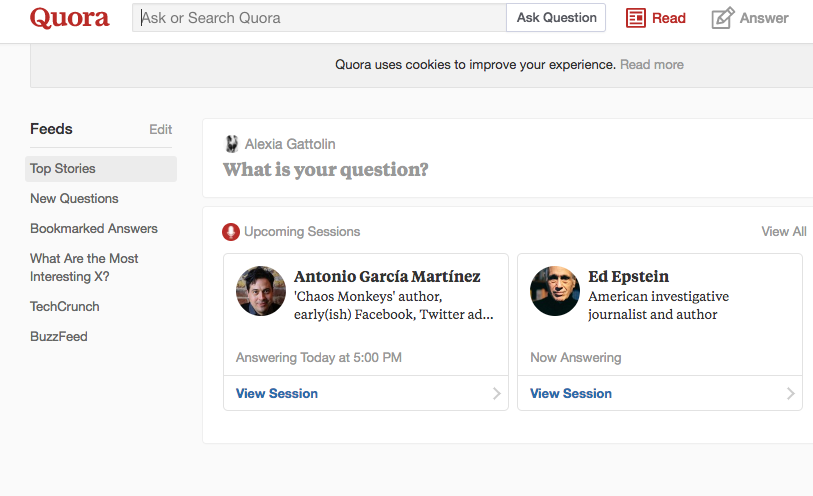
Task: Click Alexia Gattolin's small avatar icon
Action: (232, 144)
